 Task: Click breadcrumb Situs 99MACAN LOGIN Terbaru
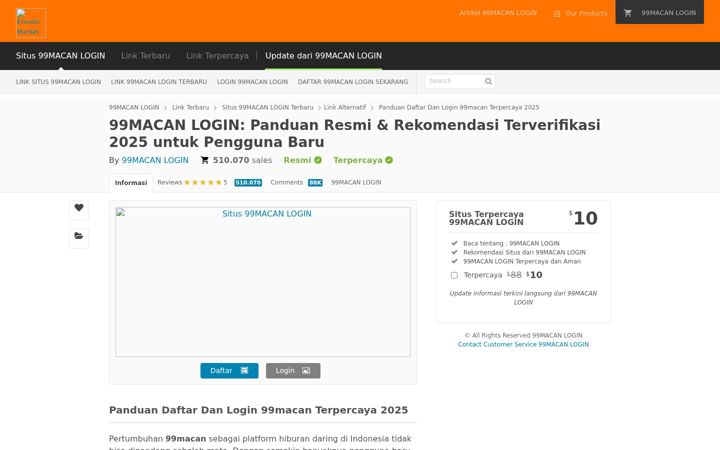tap(268, 107)
